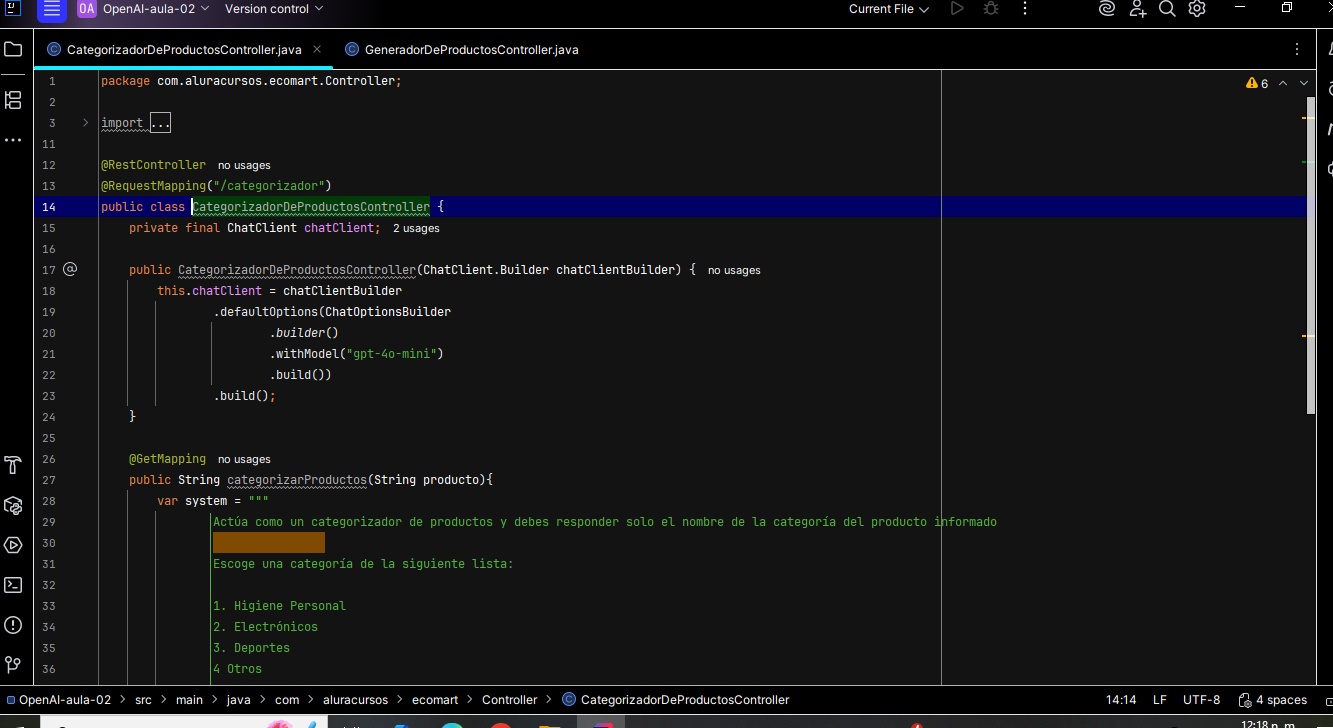Open the main hamburger menu
This screenshot has width=1333, height=728.
click(52, 9)
